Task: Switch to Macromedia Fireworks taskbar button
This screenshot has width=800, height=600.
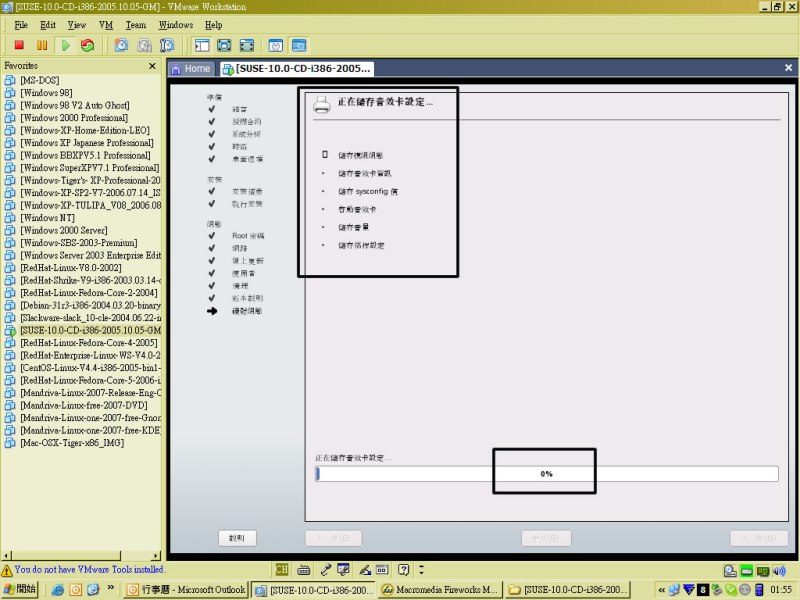Action: (x=440, y=590)
